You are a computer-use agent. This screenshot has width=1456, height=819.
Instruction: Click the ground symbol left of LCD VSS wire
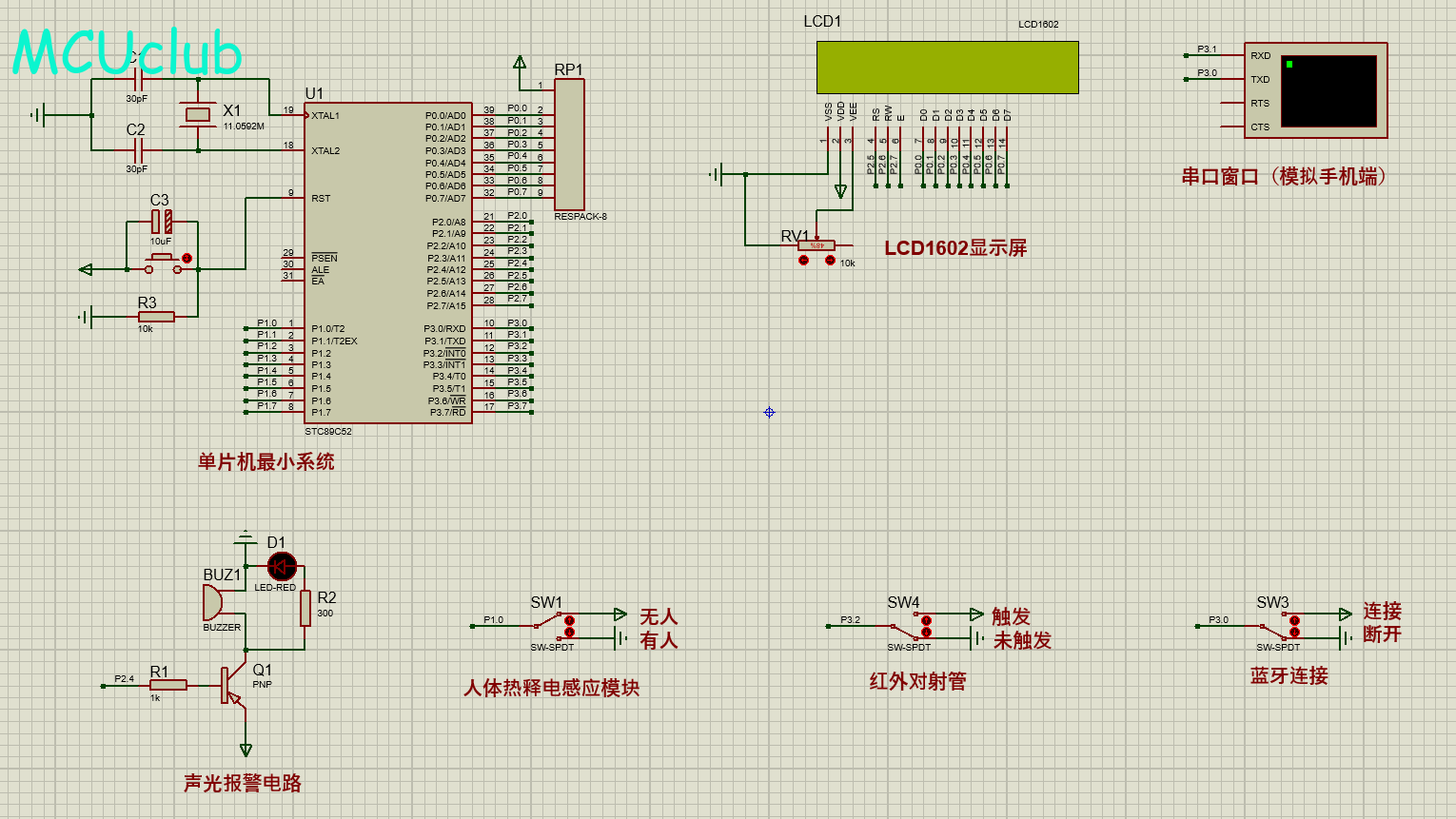[717, 174]
